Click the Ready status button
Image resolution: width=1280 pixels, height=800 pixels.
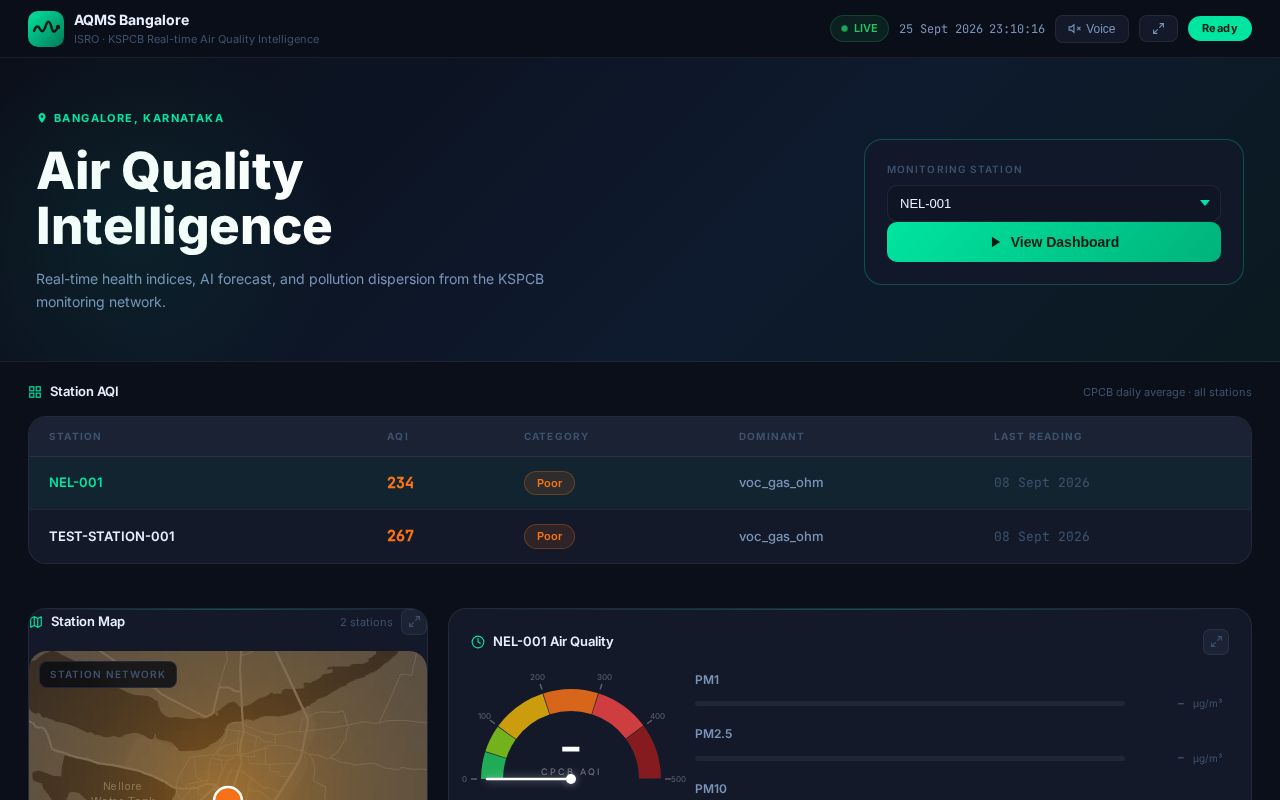tap(1220, 29)
